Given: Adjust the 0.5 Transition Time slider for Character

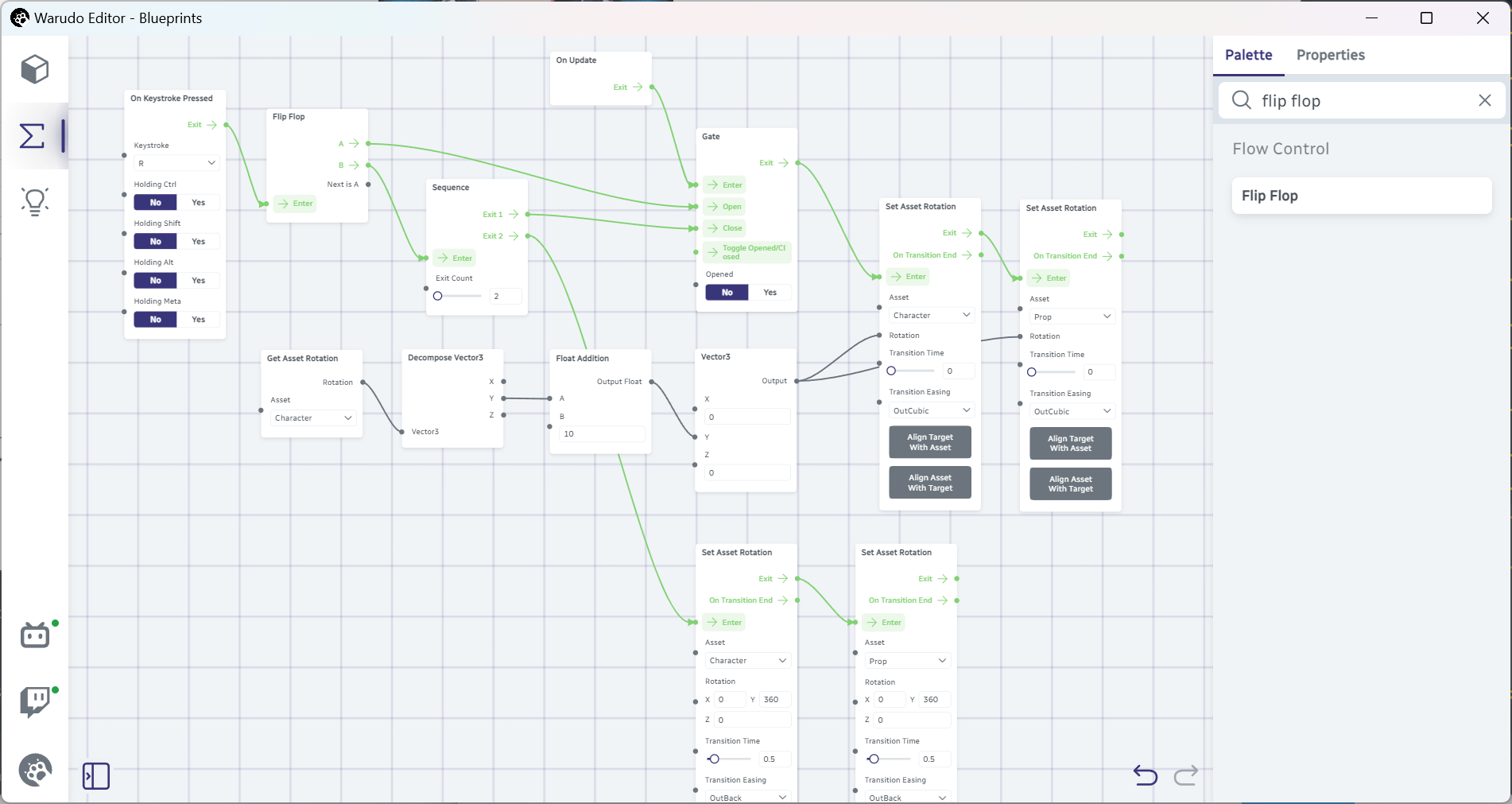Looking at the screenshot, I should tap(727, 759).
